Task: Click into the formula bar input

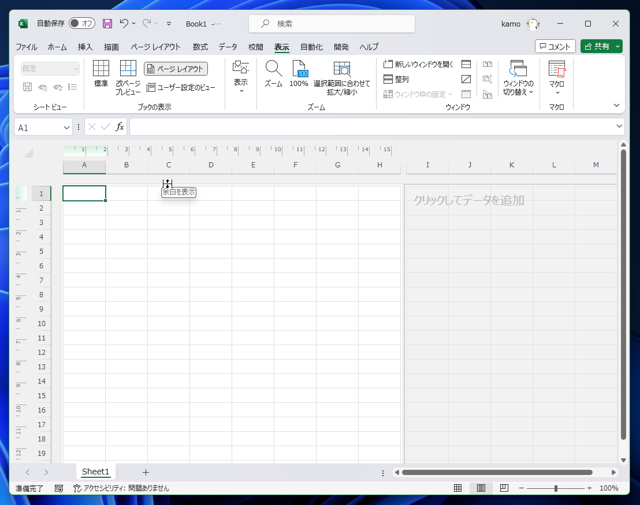Action: 371,127
